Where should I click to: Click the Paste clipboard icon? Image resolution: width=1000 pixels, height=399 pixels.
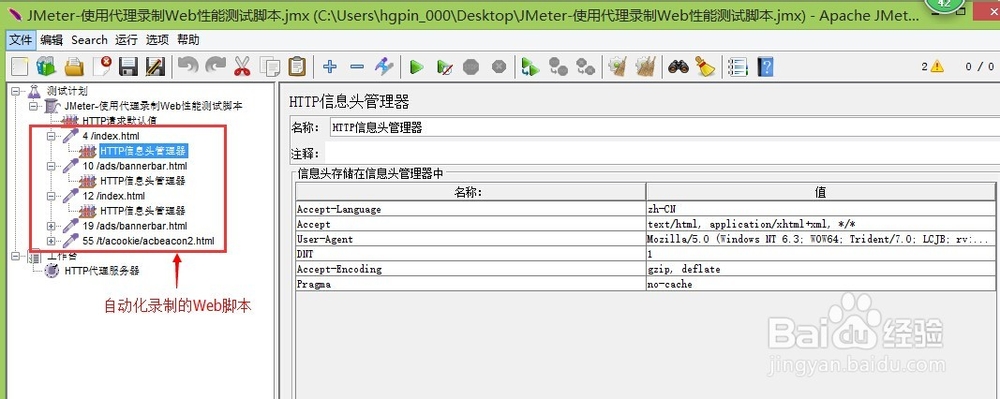(x=297, y=66)
